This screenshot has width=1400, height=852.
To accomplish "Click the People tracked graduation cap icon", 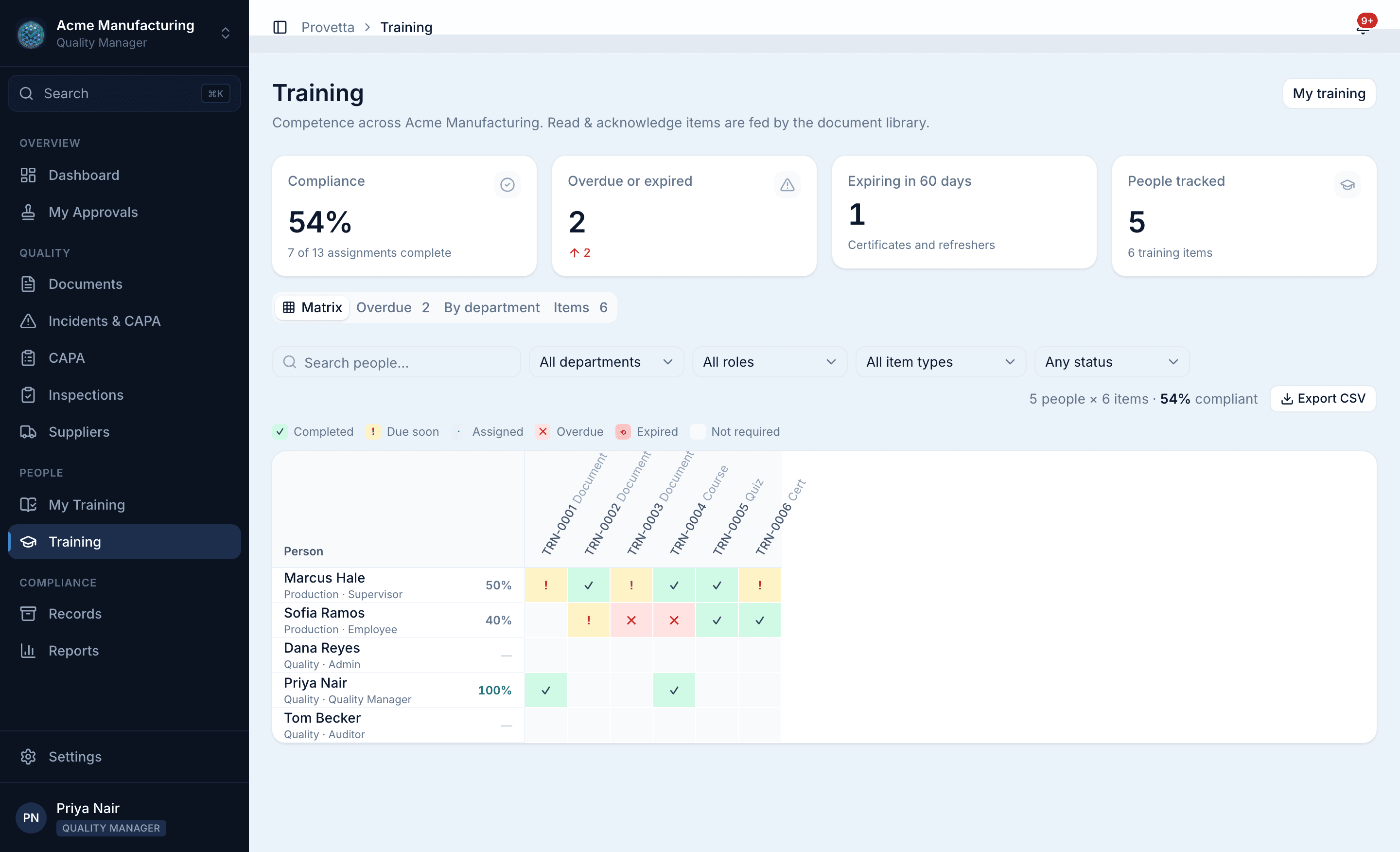I will (x=1347, y=185).
